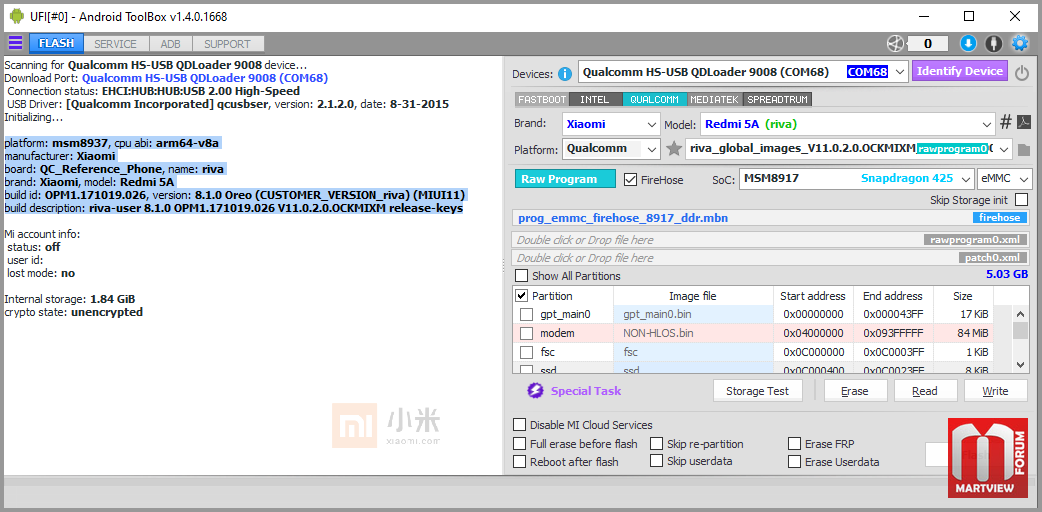Switch to the FLASH tab
1042x512 pixels.
[56, 44]
